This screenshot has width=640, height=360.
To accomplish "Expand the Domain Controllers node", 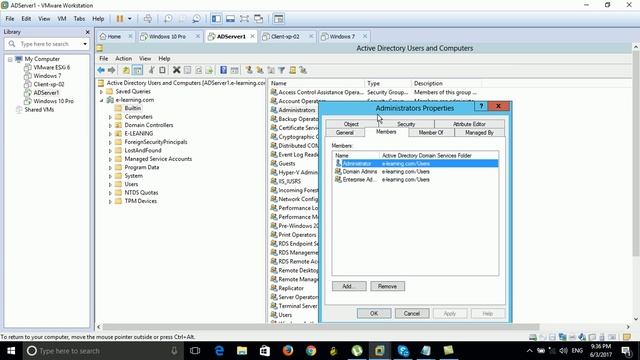I will point(110,125).
